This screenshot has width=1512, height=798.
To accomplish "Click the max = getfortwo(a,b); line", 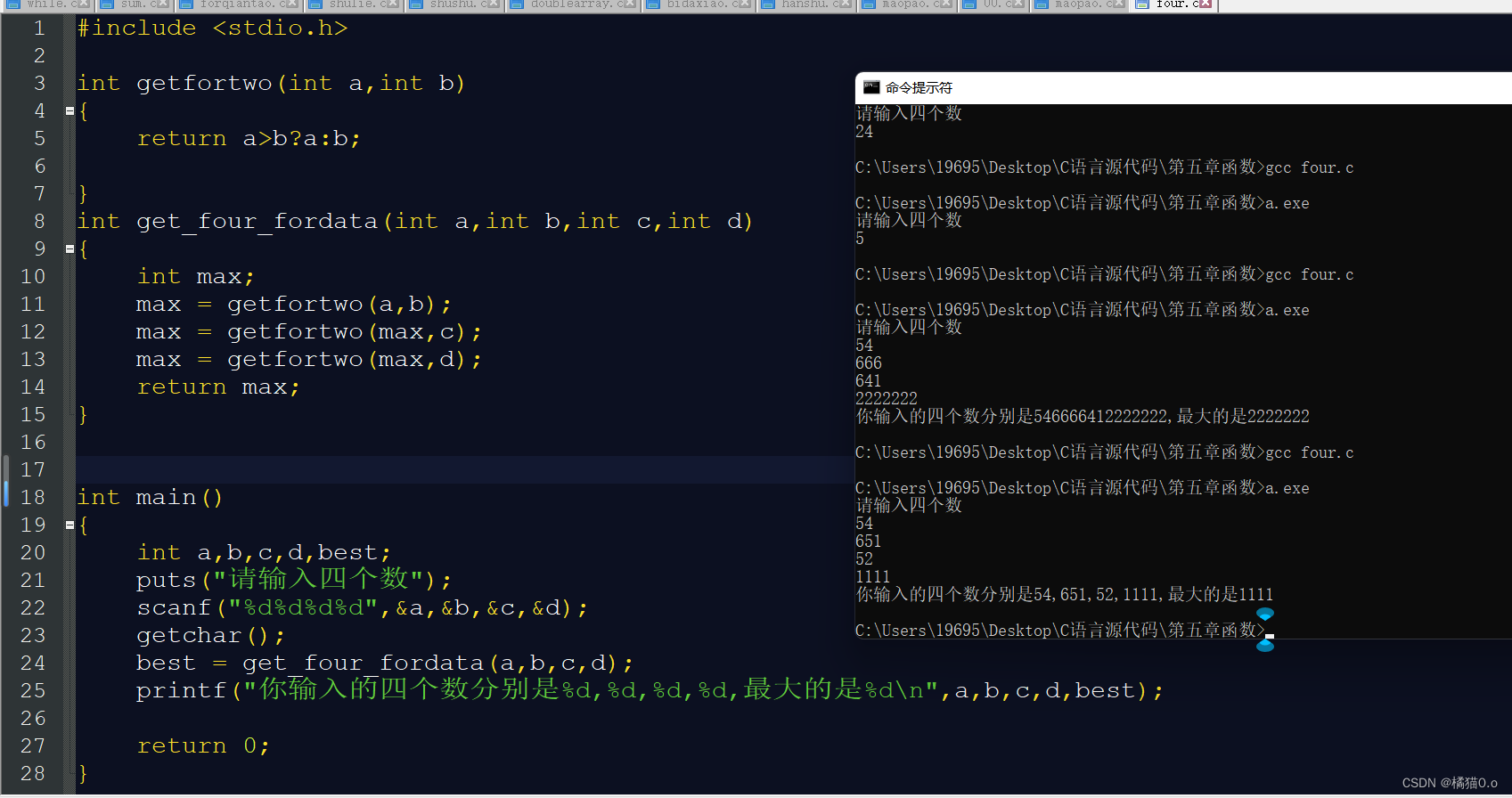I will tap(294, 305).
